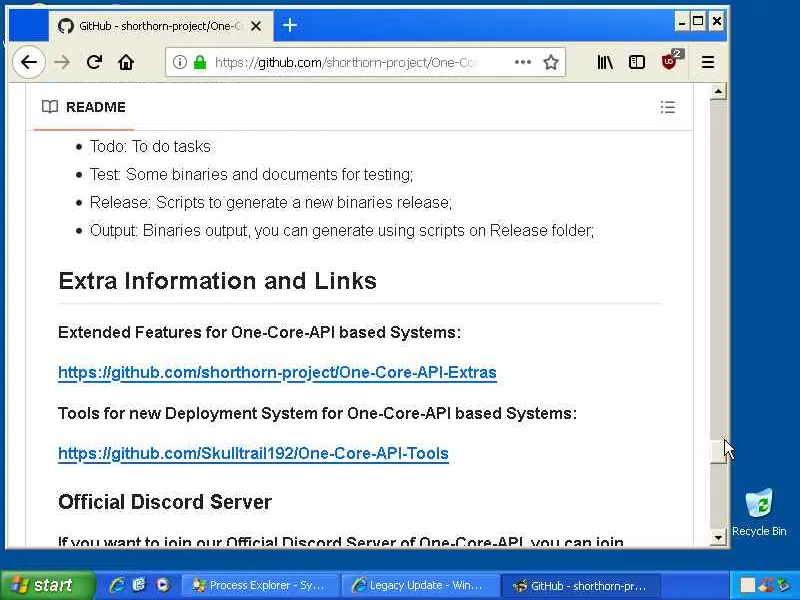800x600 pixels.
Task: Open the Firefox home page
Action: pyautogui.click(x=126, y=62)
